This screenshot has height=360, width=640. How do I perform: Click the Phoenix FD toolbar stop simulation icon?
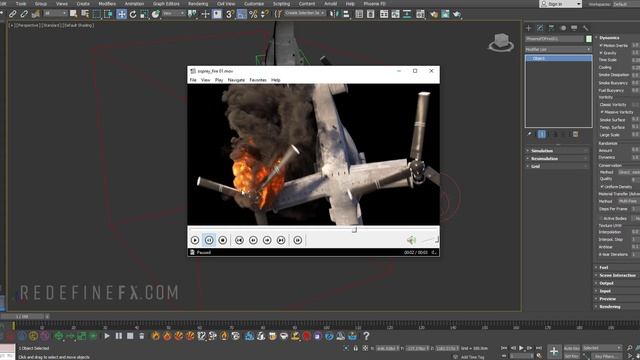[x=130, y=336]
